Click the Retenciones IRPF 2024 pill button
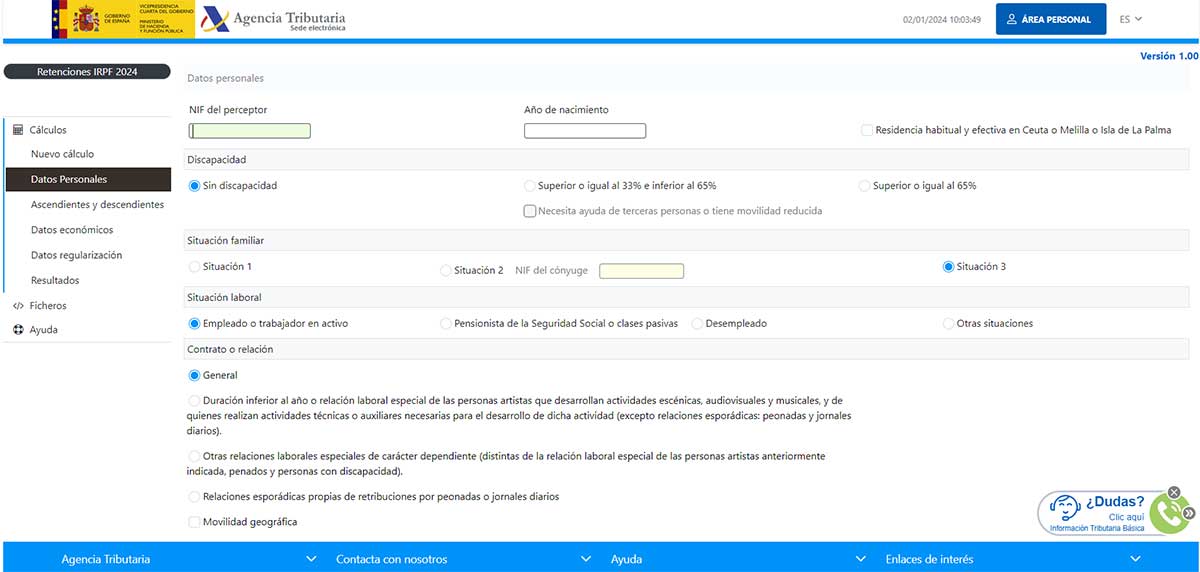Image resolution: width=1200 pixels, height=572 pixels. coord(87,72)
